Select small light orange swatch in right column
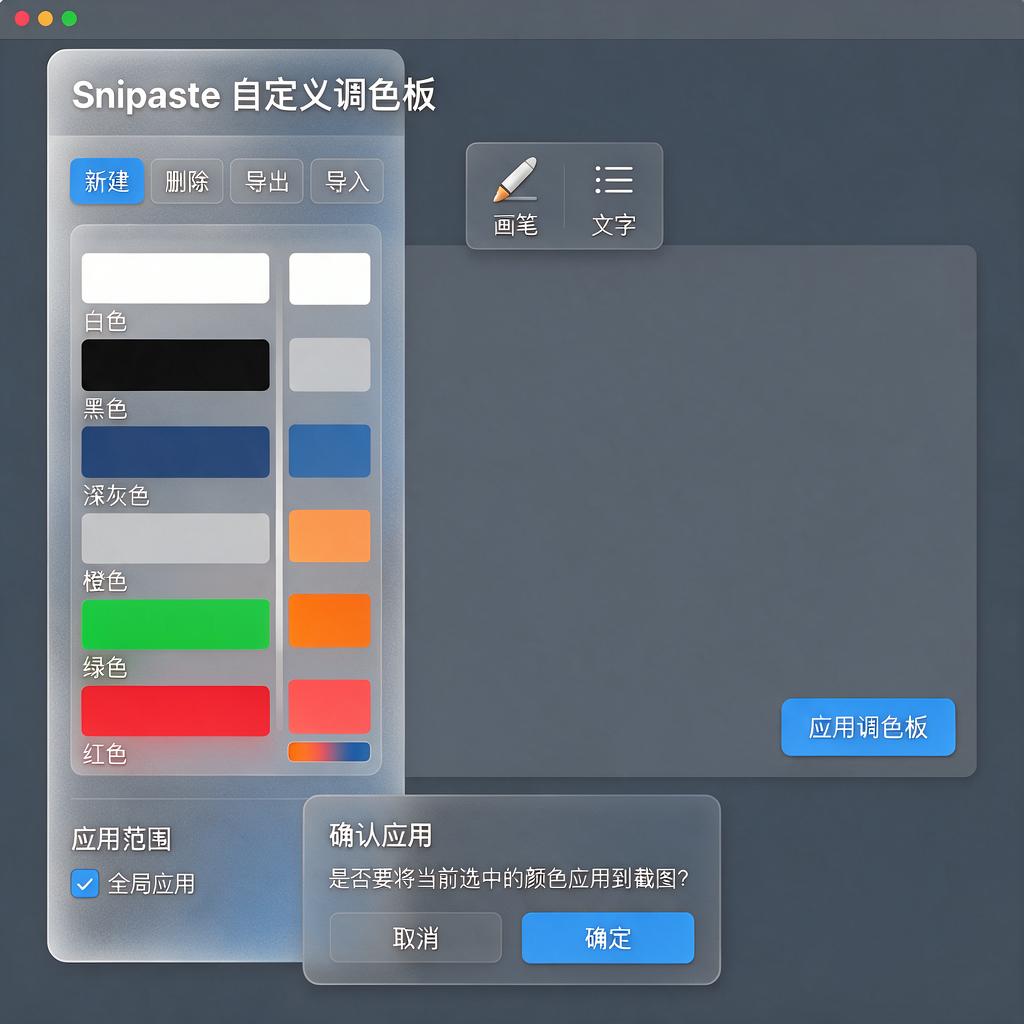Screen dimensions: 1024x1024 (330, 536)
